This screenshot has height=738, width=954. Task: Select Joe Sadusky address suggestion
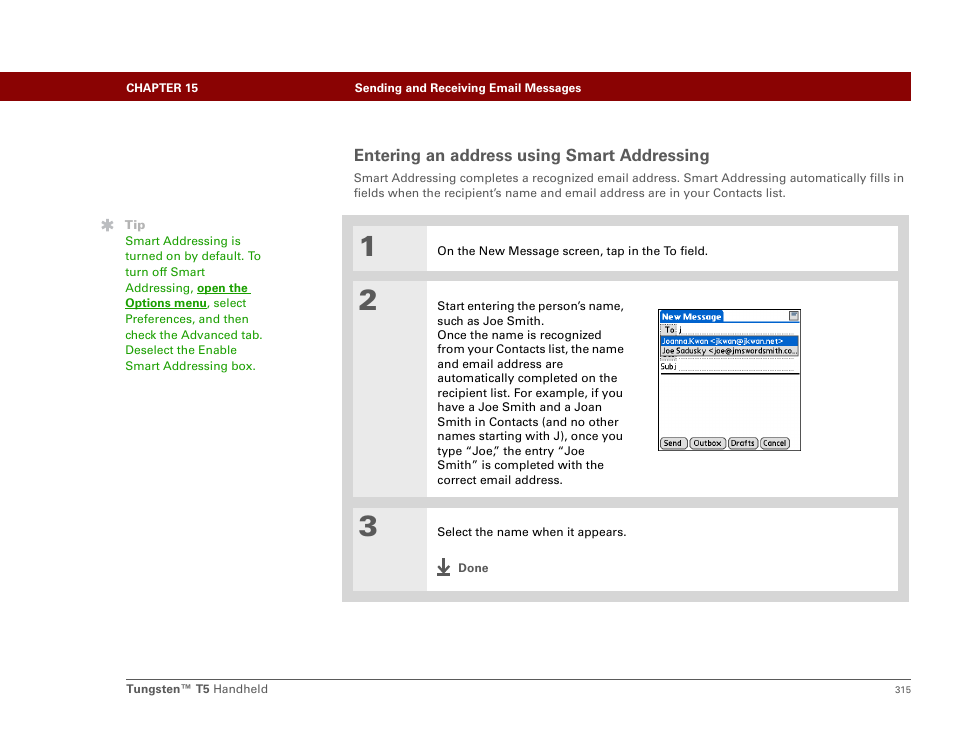(729, 351)
